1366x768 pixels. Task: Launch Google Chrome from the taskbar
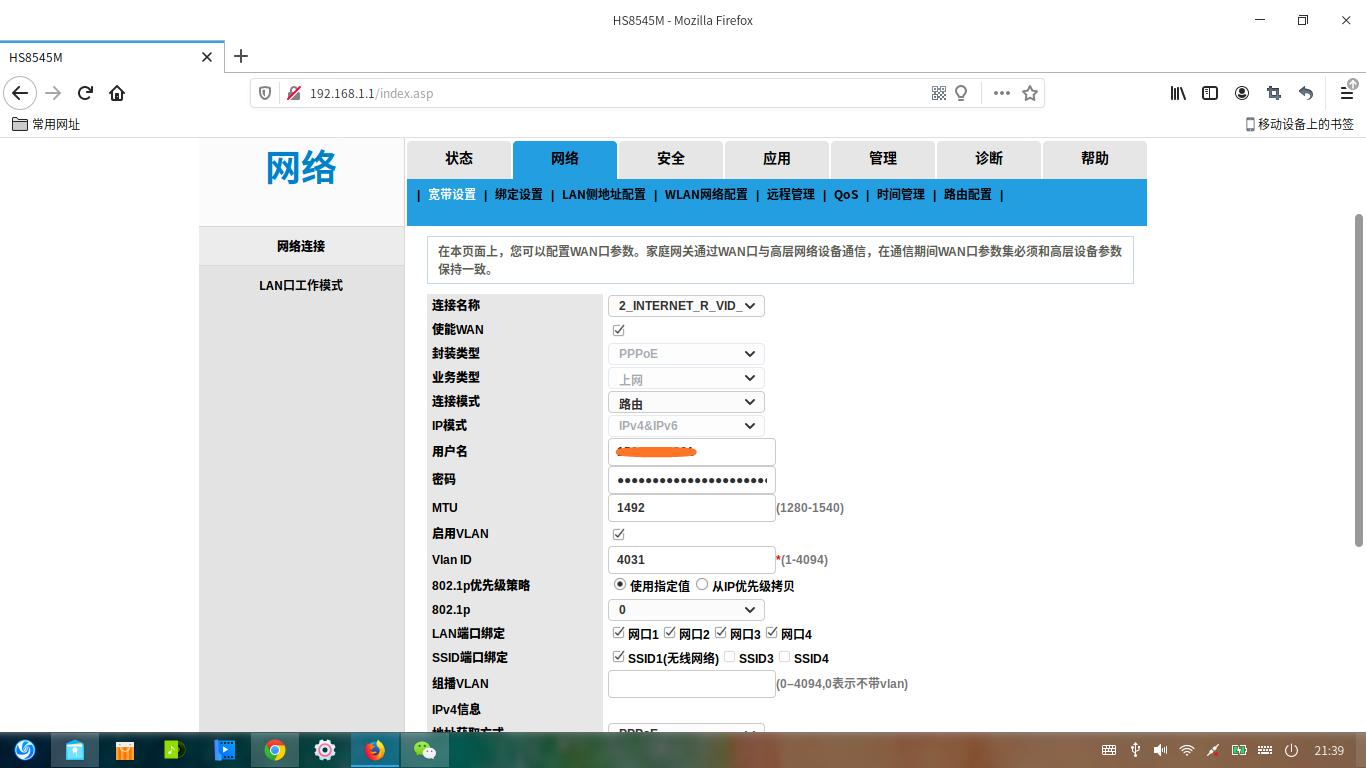point(275,750)
